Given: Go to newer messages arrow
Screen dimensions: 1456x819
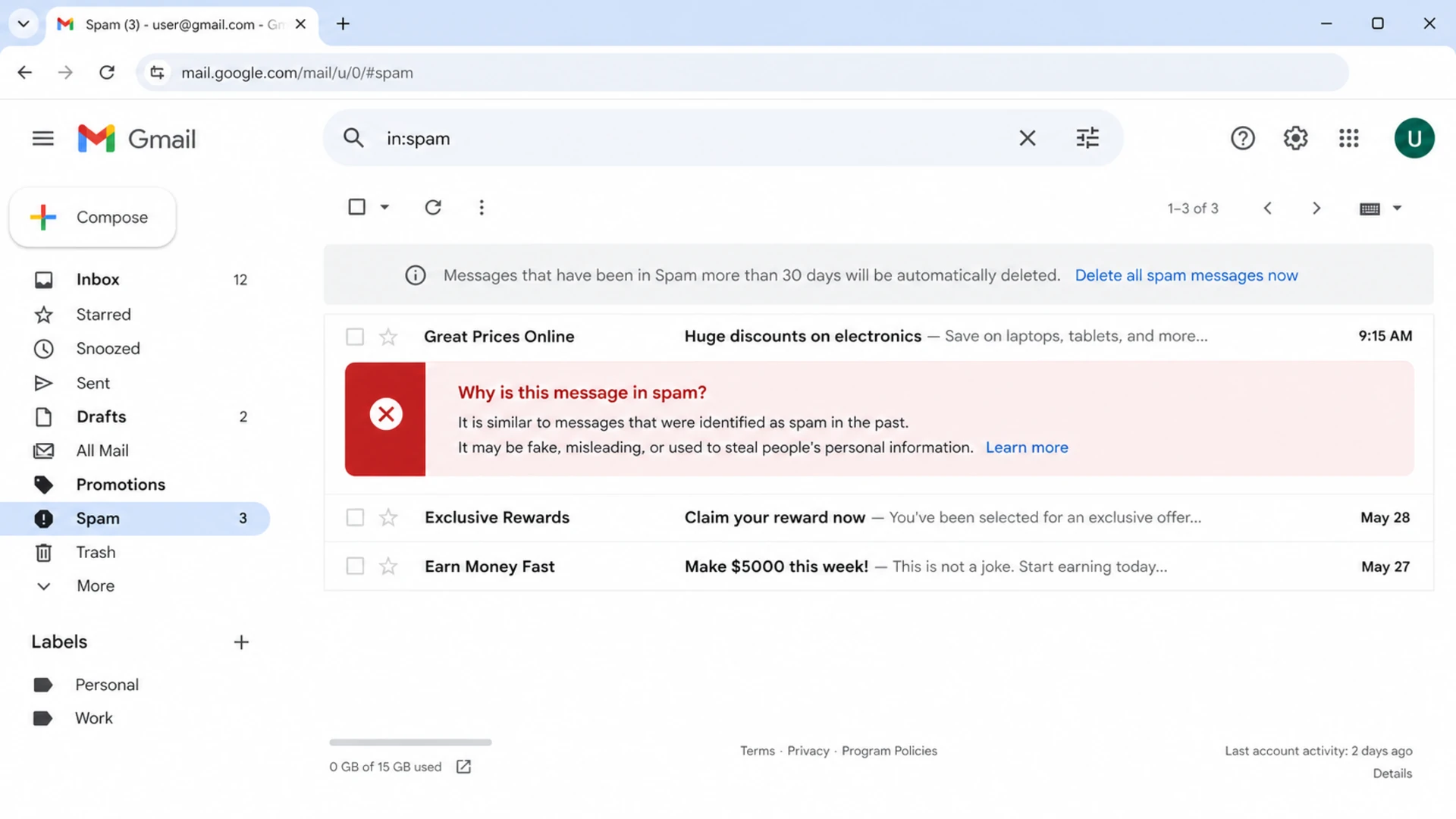Looking at the screenshot, I should (1267, 208).
